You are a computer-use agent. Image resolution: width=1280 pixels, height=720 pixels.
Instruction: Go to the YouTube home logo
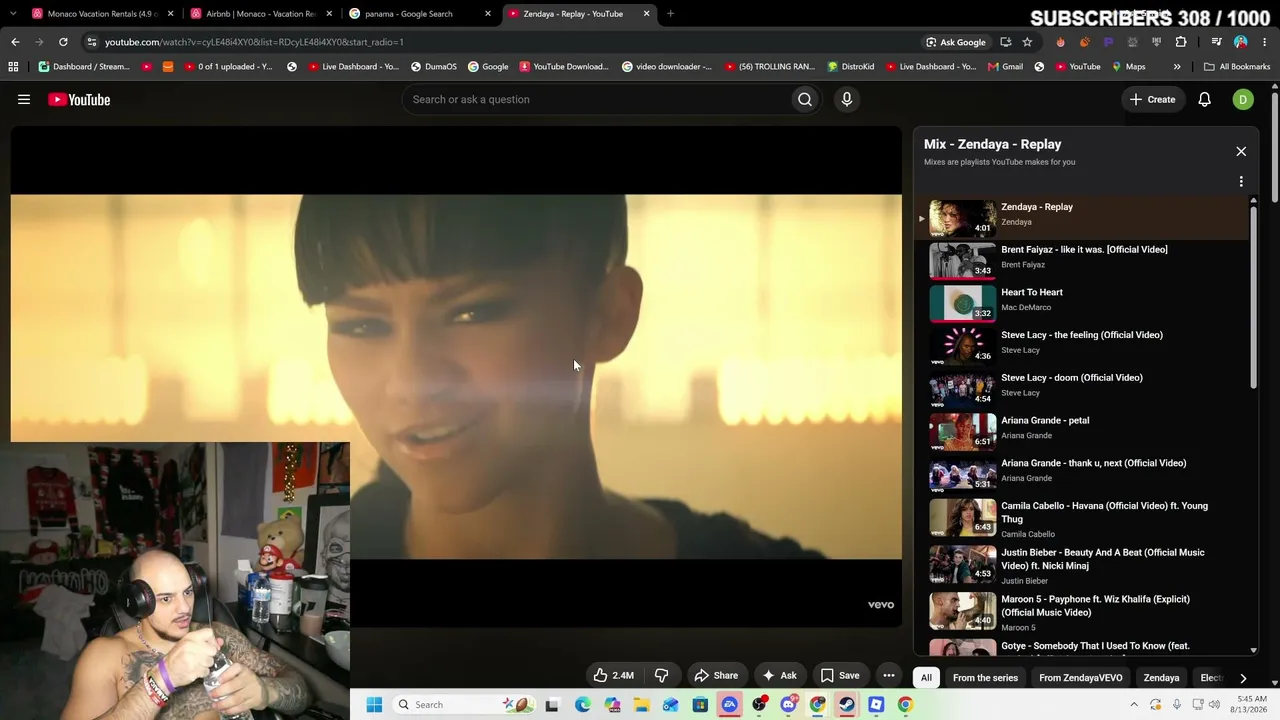tap(79, 99)
